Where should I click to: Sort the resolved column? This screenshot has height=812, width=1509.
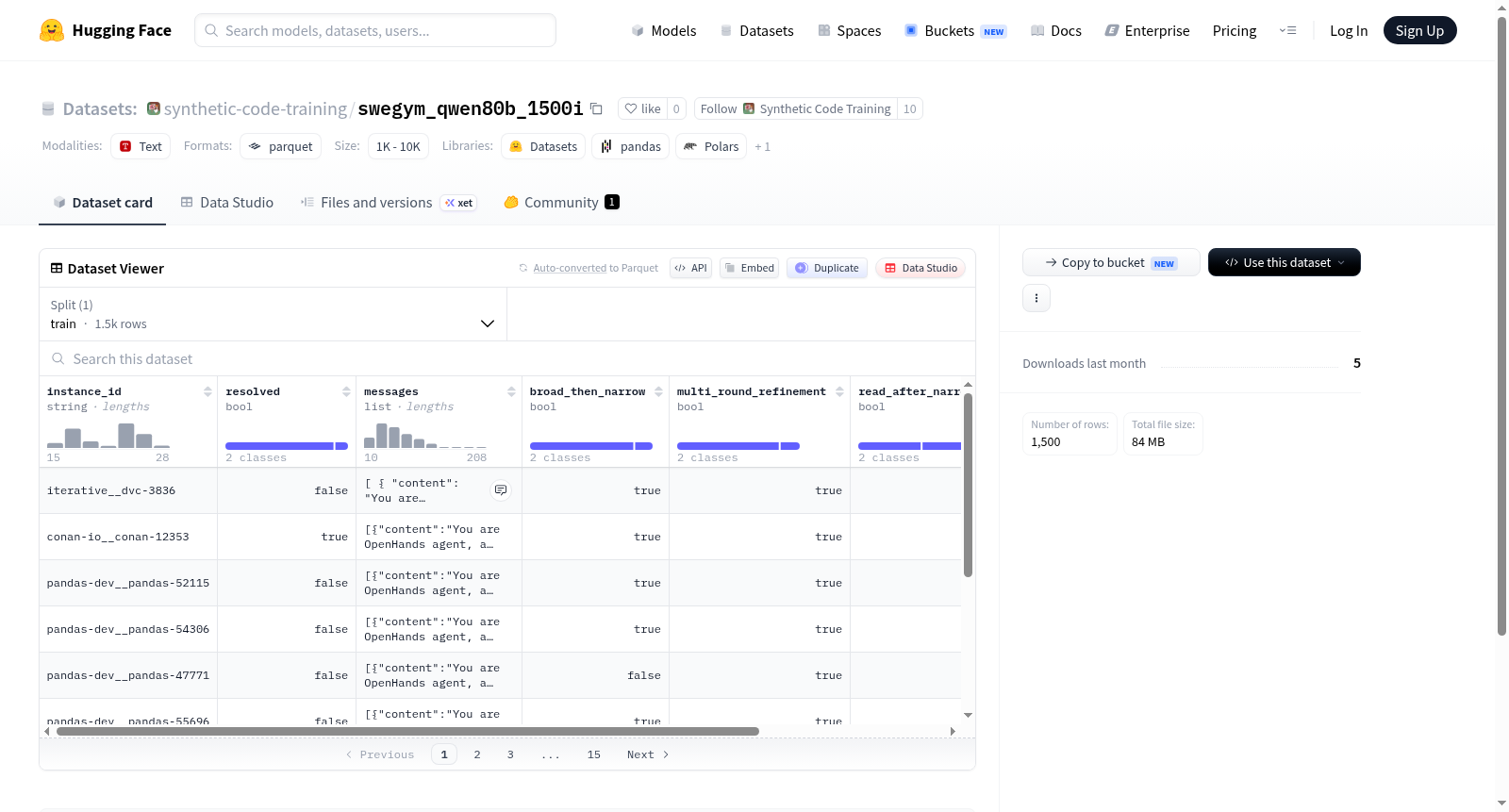point(346,391)
